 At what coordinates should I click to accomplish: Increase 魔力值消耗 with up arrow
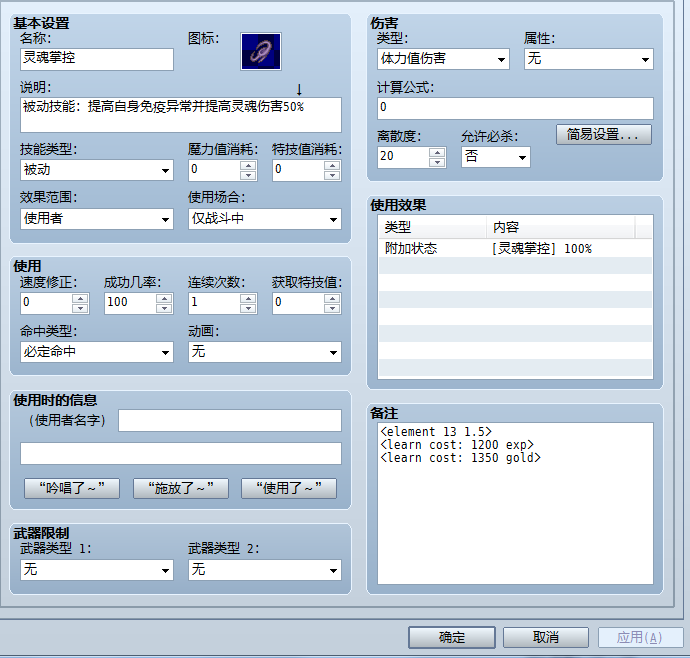[x=248, y=165]
